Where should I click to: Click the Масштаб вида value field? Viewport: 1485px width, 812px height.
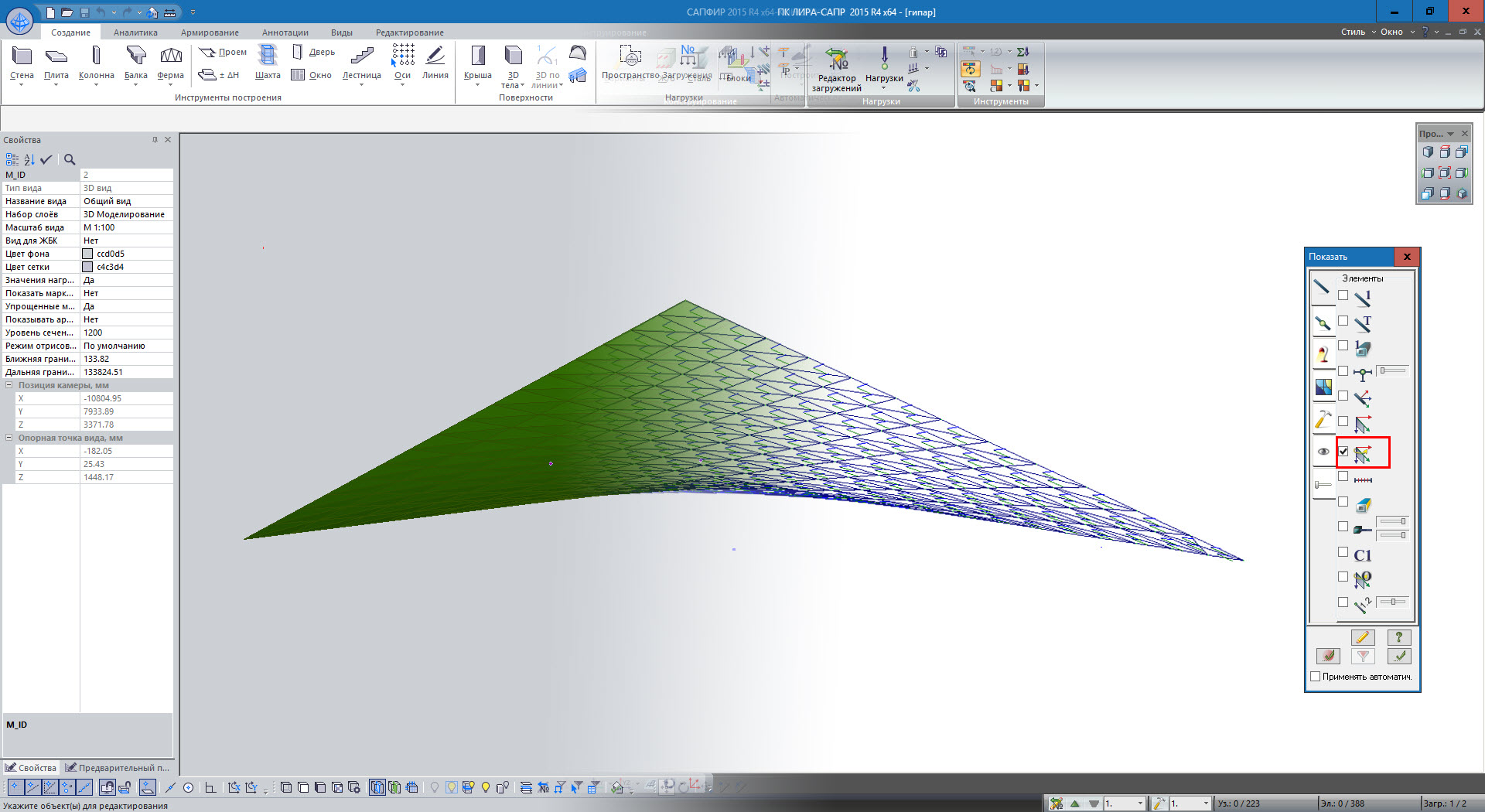[126, 227]
